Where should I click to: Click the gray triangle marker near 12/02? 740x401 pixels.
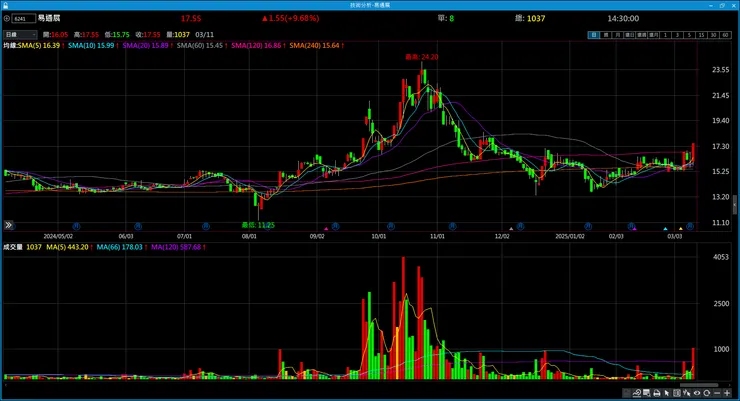(x=511, y=229)
